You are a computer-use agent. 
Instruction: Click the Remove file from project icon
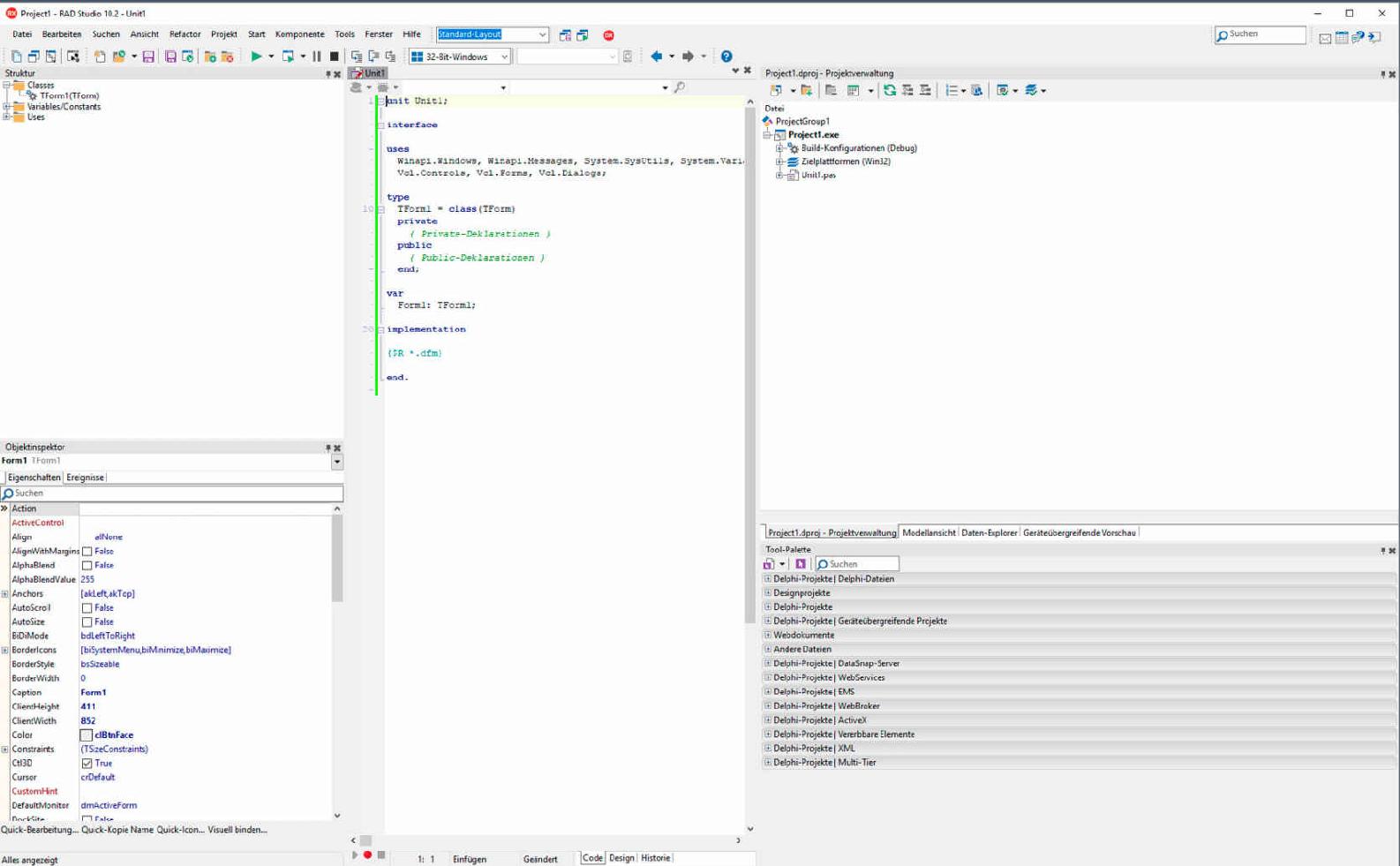tap(227, 56)
